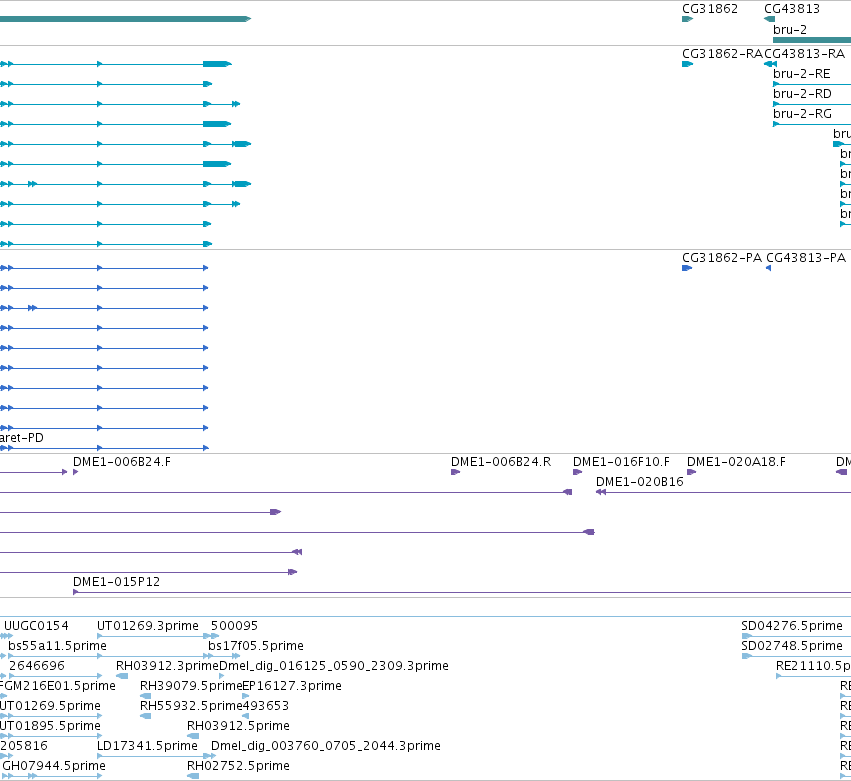Select the CG43813-PA protein label
This screenshot has height=781, width=851.
806,258
